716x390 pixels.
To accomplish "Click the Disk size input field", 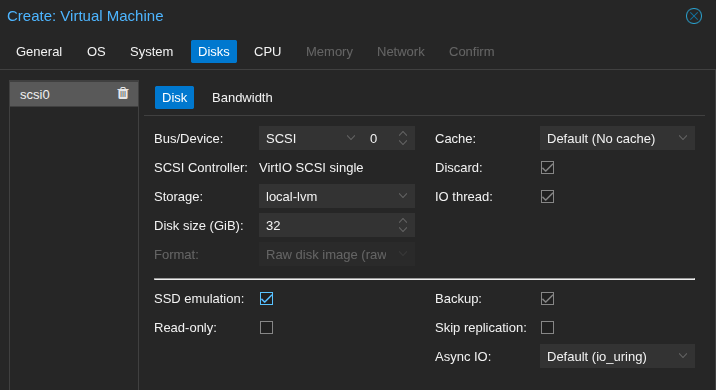I will (x=328, y=225).
